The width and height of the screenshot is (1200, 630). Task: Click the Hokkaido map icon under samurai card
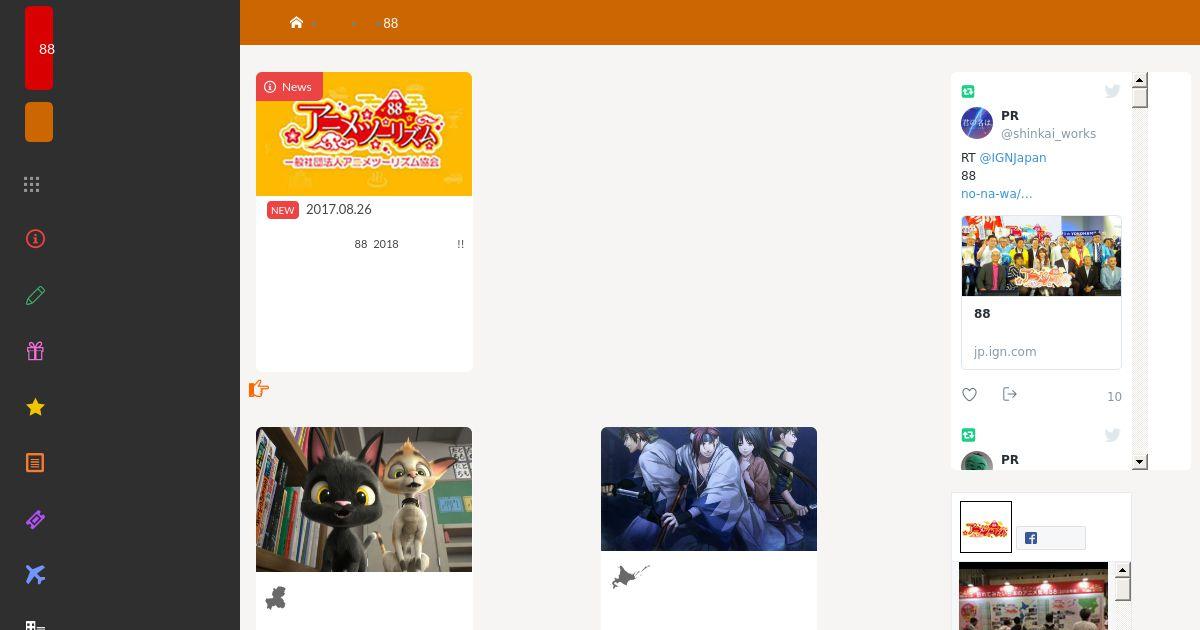(630, 576)
